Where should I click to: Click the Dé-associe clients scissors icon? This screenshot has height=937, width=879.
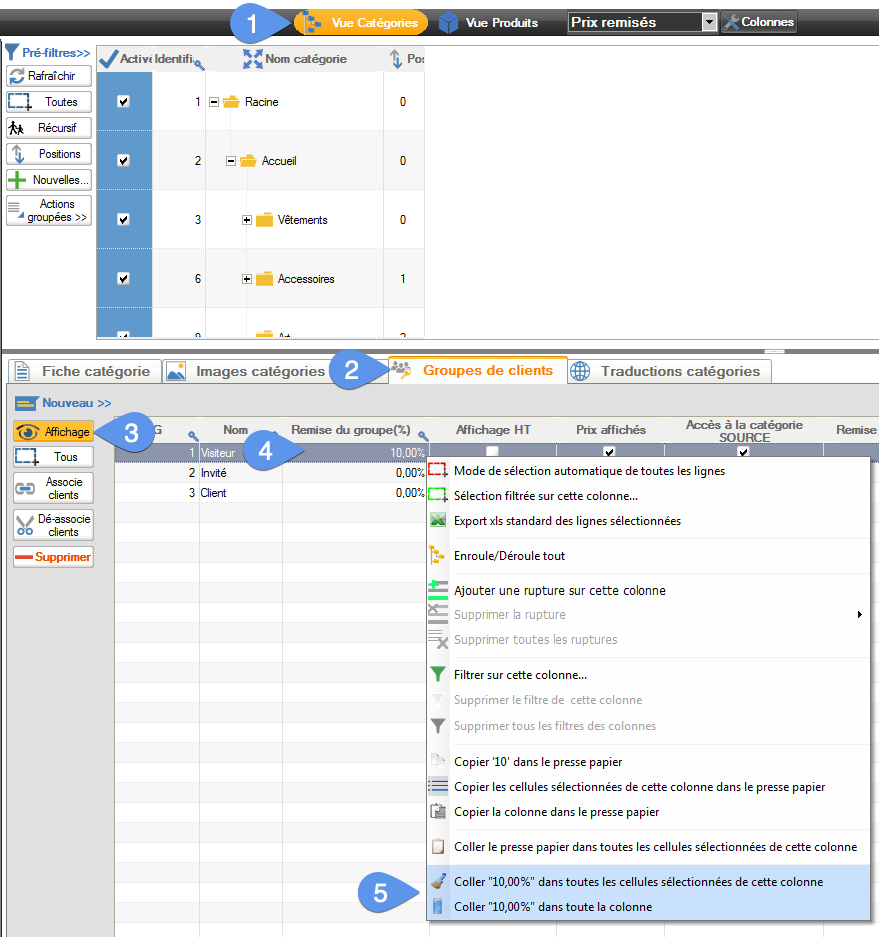(53, 525)
